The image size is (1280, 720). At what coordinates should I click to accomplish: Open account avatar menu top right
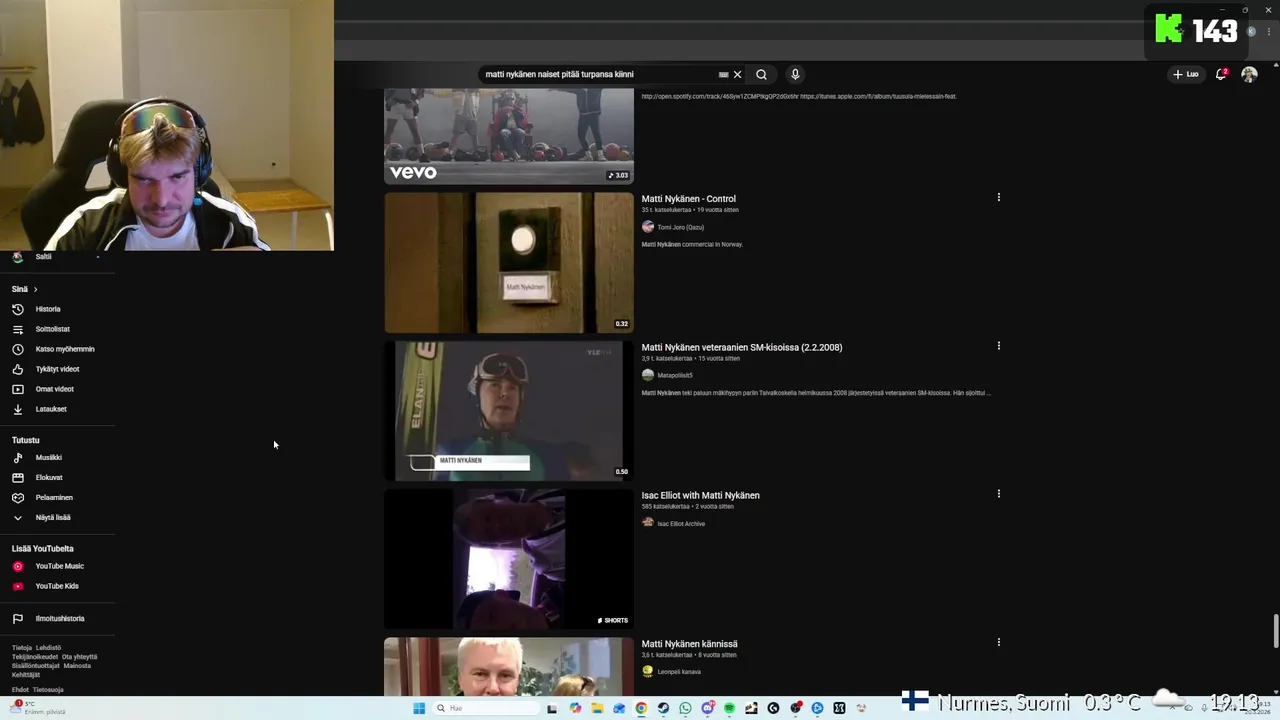pyautogui.click(x=1249, y=74)
